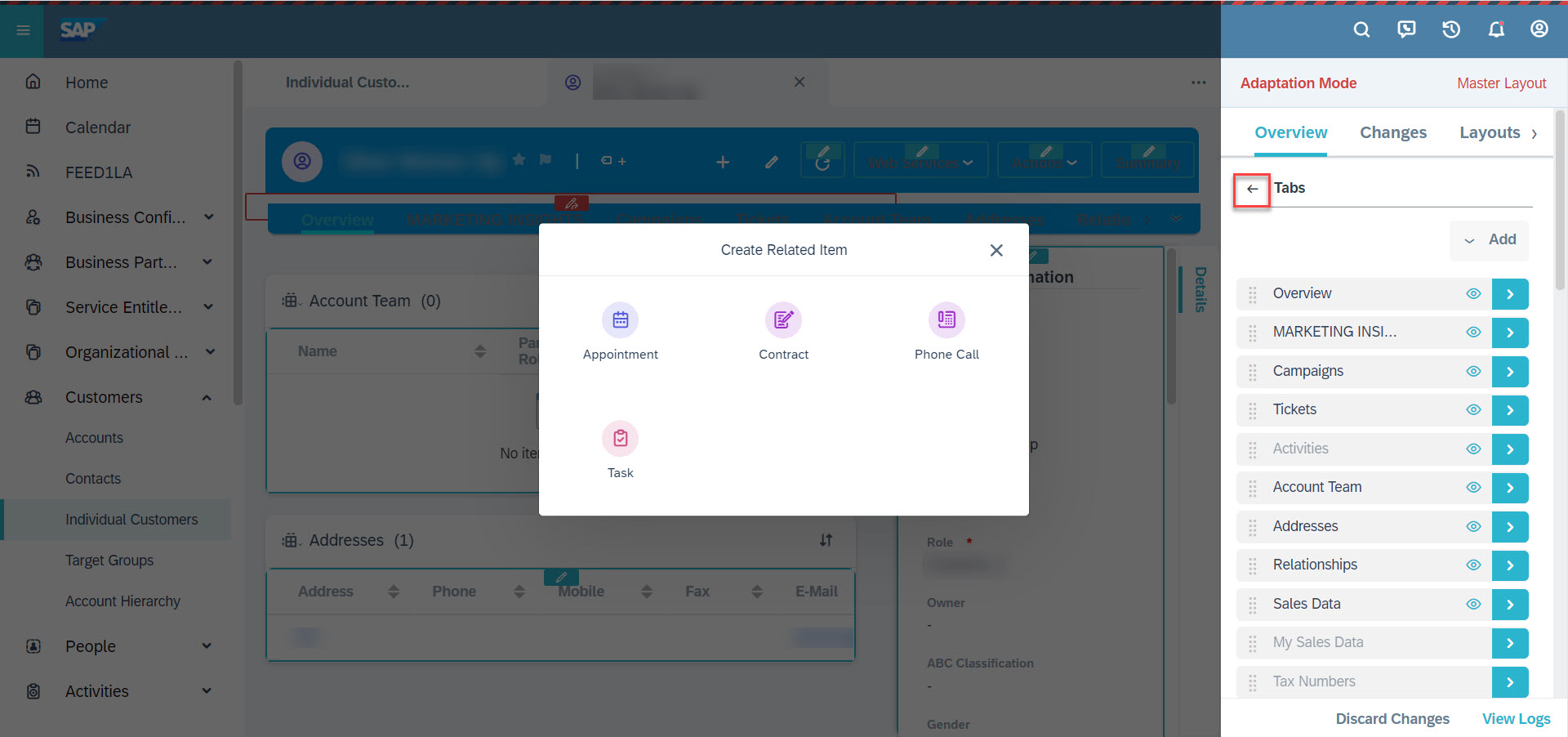Click the flag icon in the header
The height and width of the screenshot is (737, 1568).
(x=546, y=159)
